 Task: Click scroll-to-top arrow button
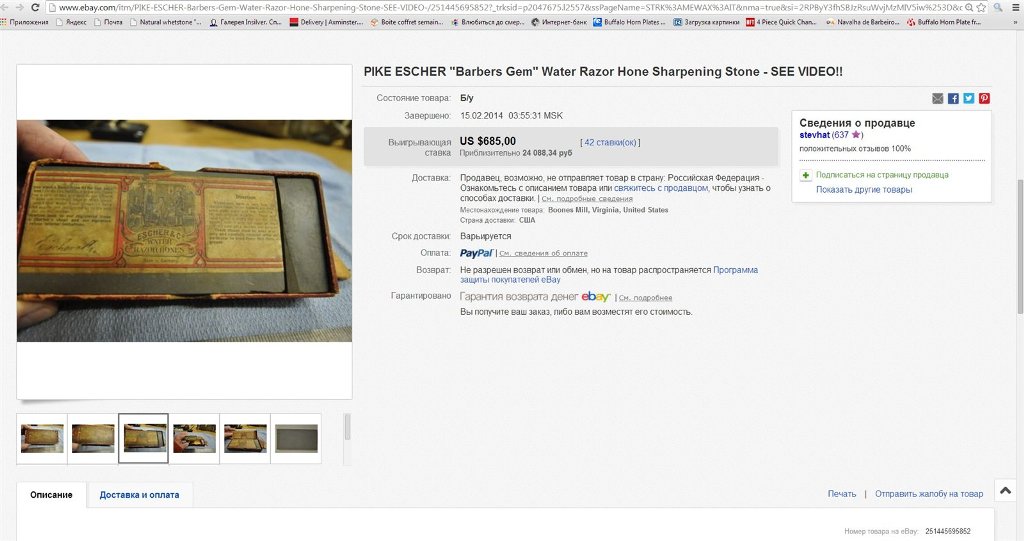tap(1006, 491)
